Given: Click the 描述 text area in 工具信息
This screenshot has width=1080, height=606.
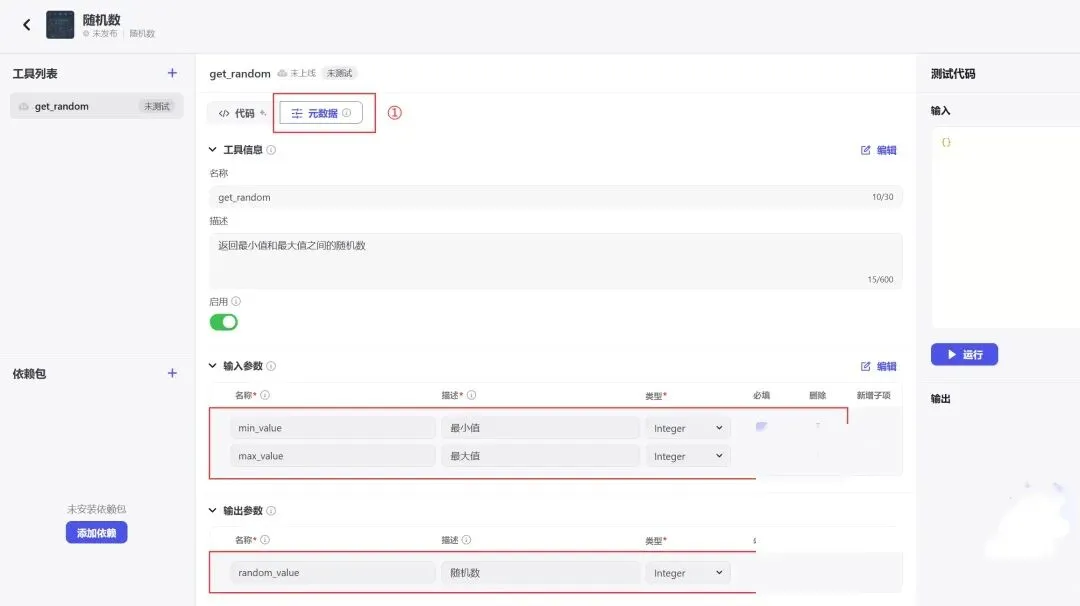Looking at the screenshot, I should coord(555,261).
